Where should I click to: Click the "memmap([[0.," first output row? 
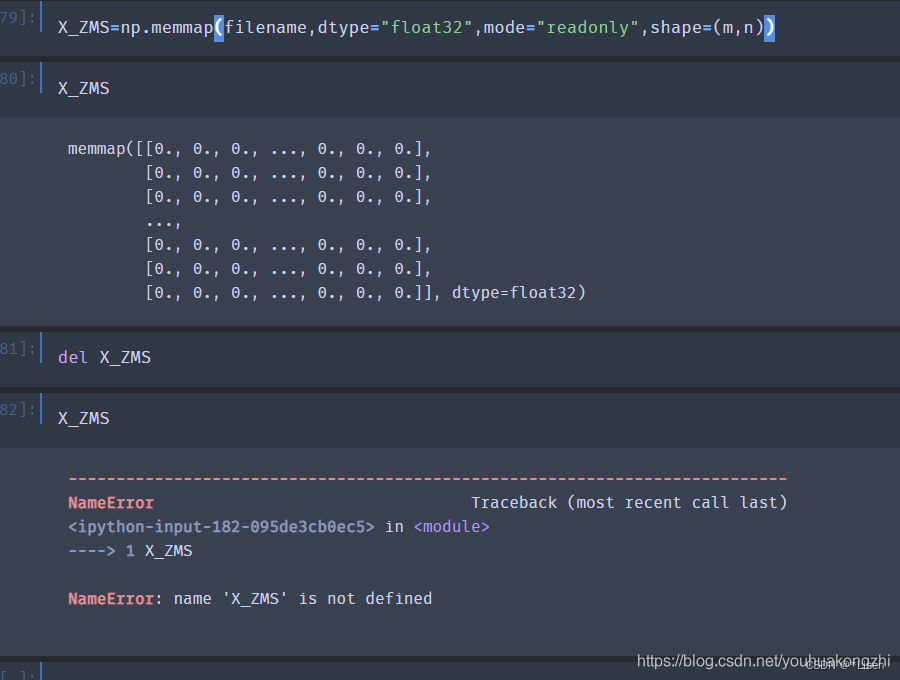249,149
